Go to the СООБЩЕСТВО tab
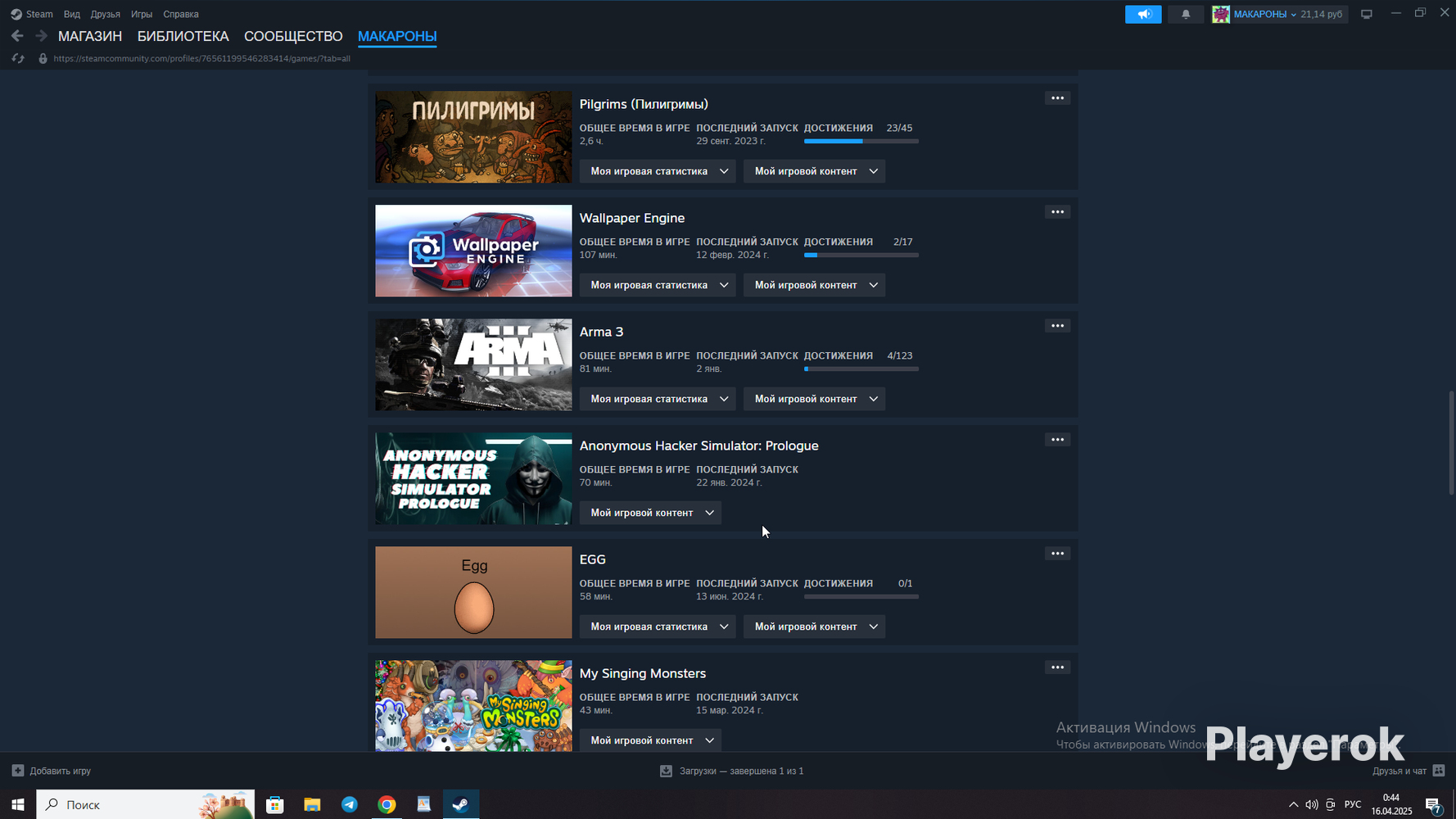The image size is (1456, 819). pos(293,36)
